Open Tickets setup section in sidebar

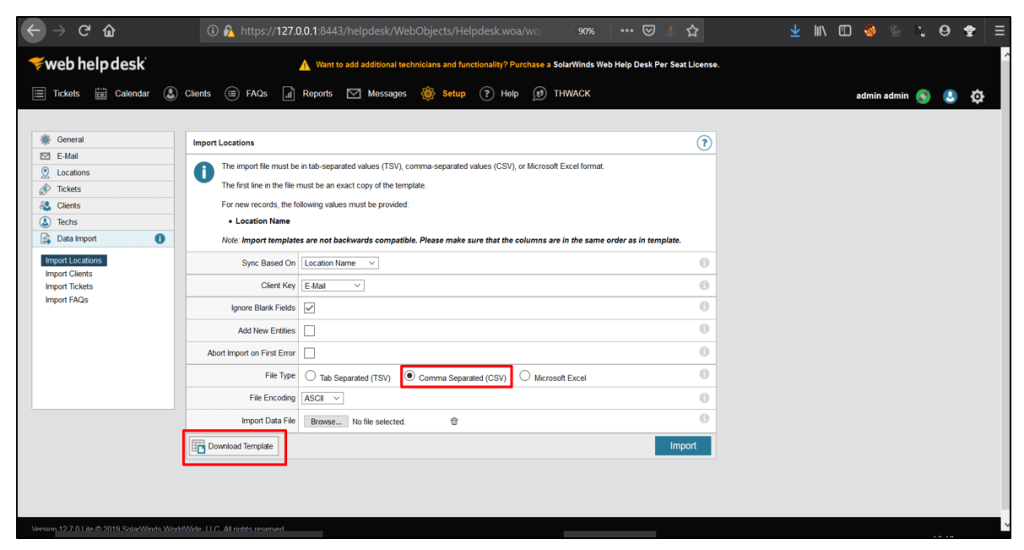pyautogui.click(x=103, y=189)
